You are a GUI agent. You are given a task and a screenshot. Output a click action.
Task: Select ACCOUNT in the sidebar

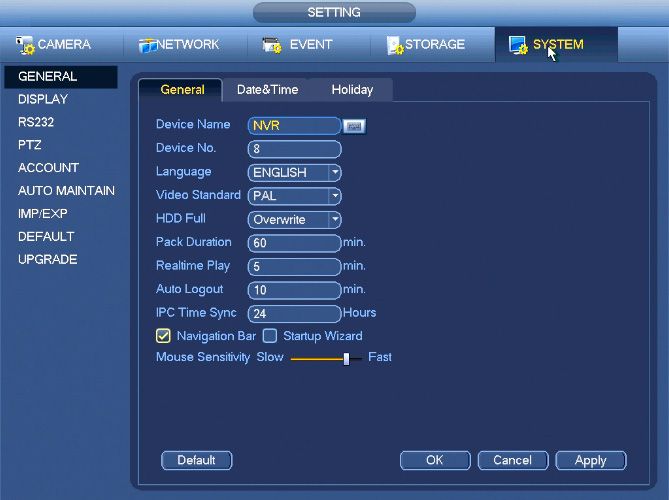(x=48, y=168)
